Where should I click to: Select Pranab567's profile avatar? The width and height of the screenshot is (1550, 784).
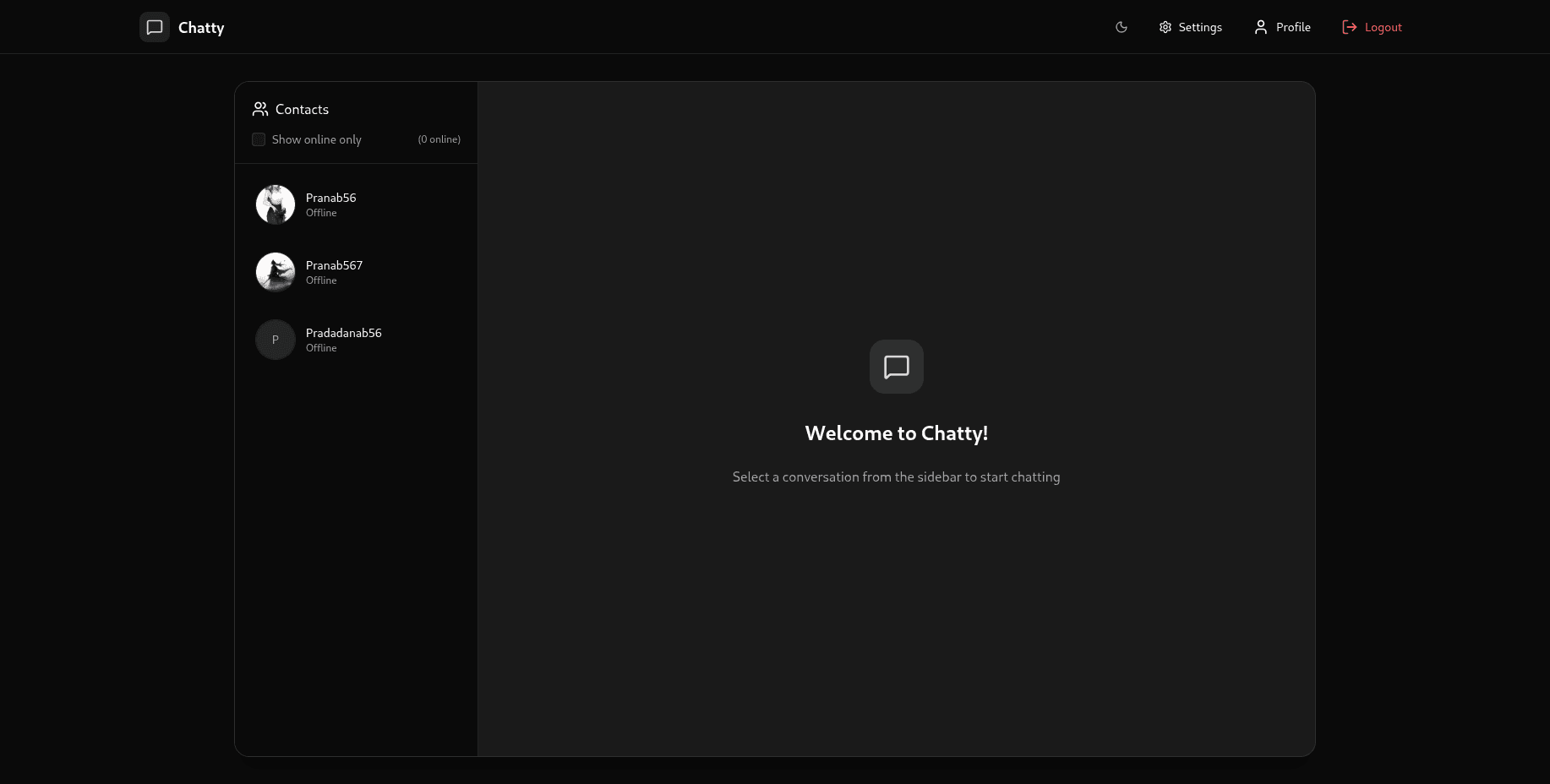(276, 272)
